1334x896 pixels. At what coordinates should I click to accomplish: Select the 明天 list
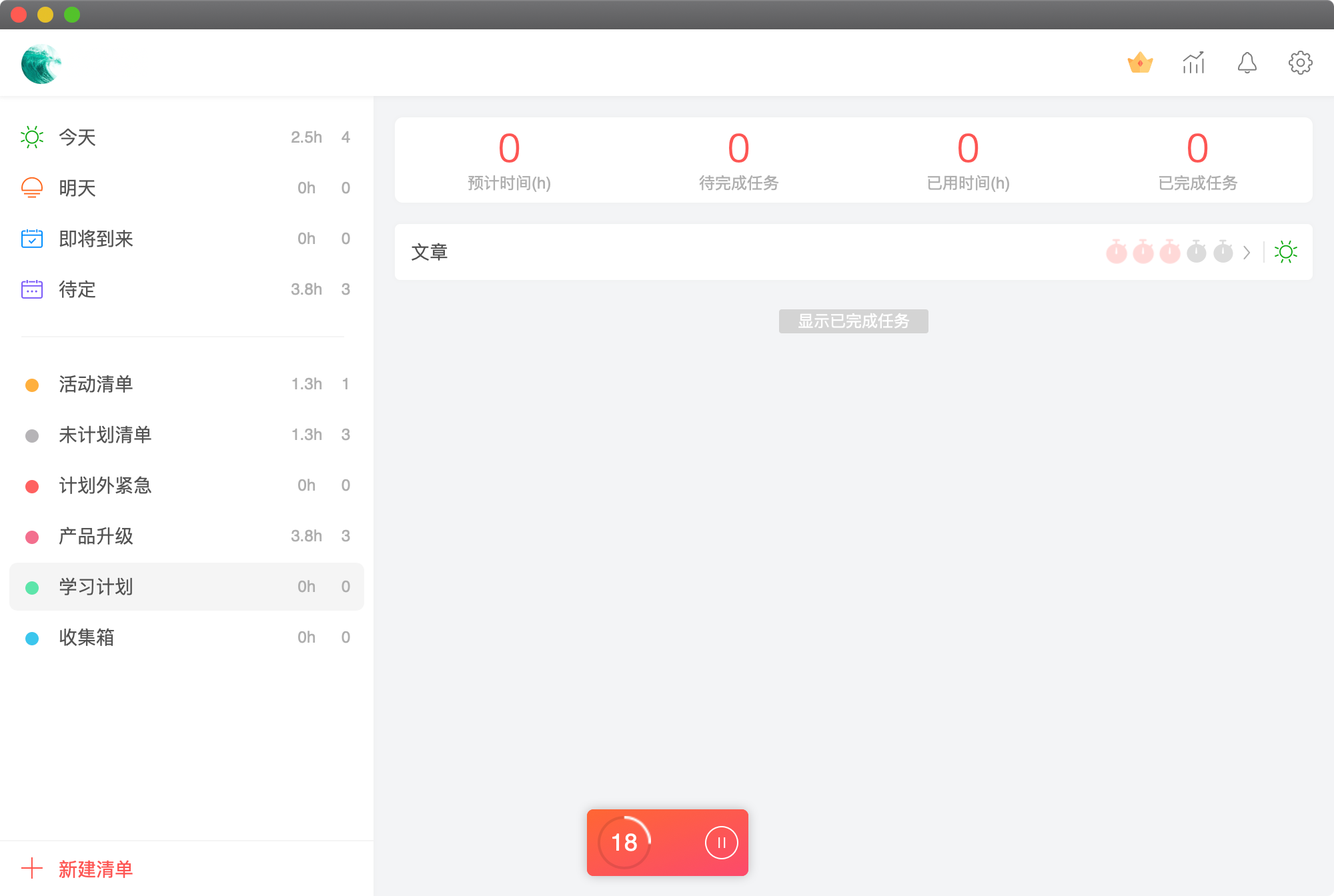coord(77,188)
